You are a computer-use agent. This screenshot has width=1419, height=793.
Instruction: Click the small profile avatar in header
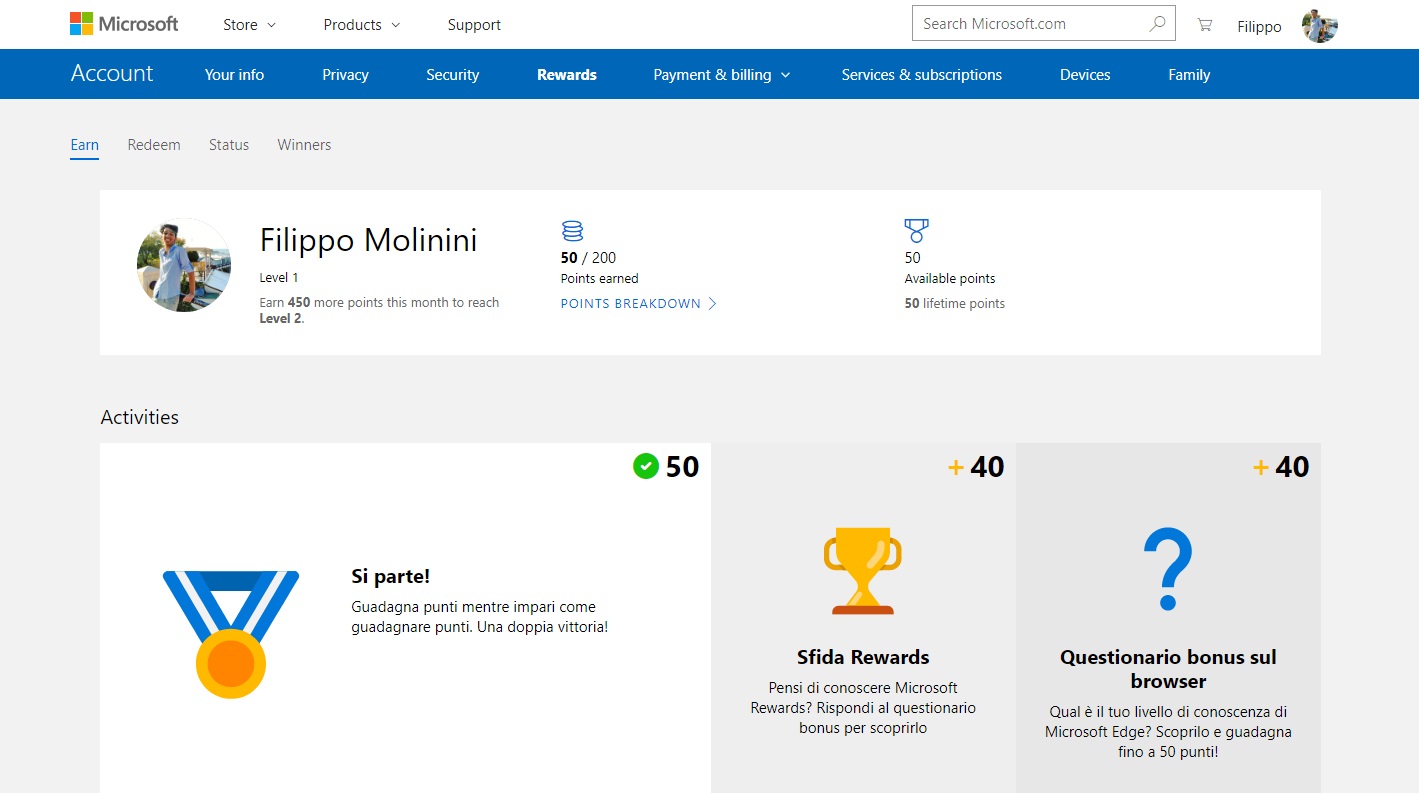[x=1319, y=26]
